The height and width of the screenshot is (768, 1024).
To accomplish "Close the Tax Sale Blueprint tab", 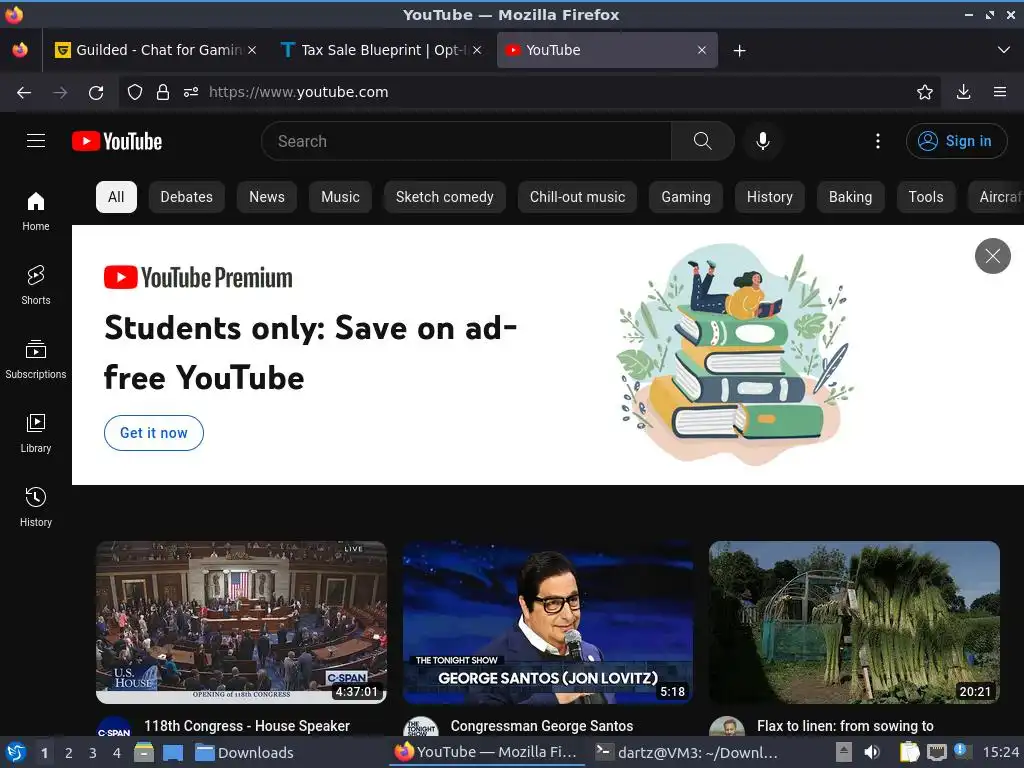I will [477, 50].
